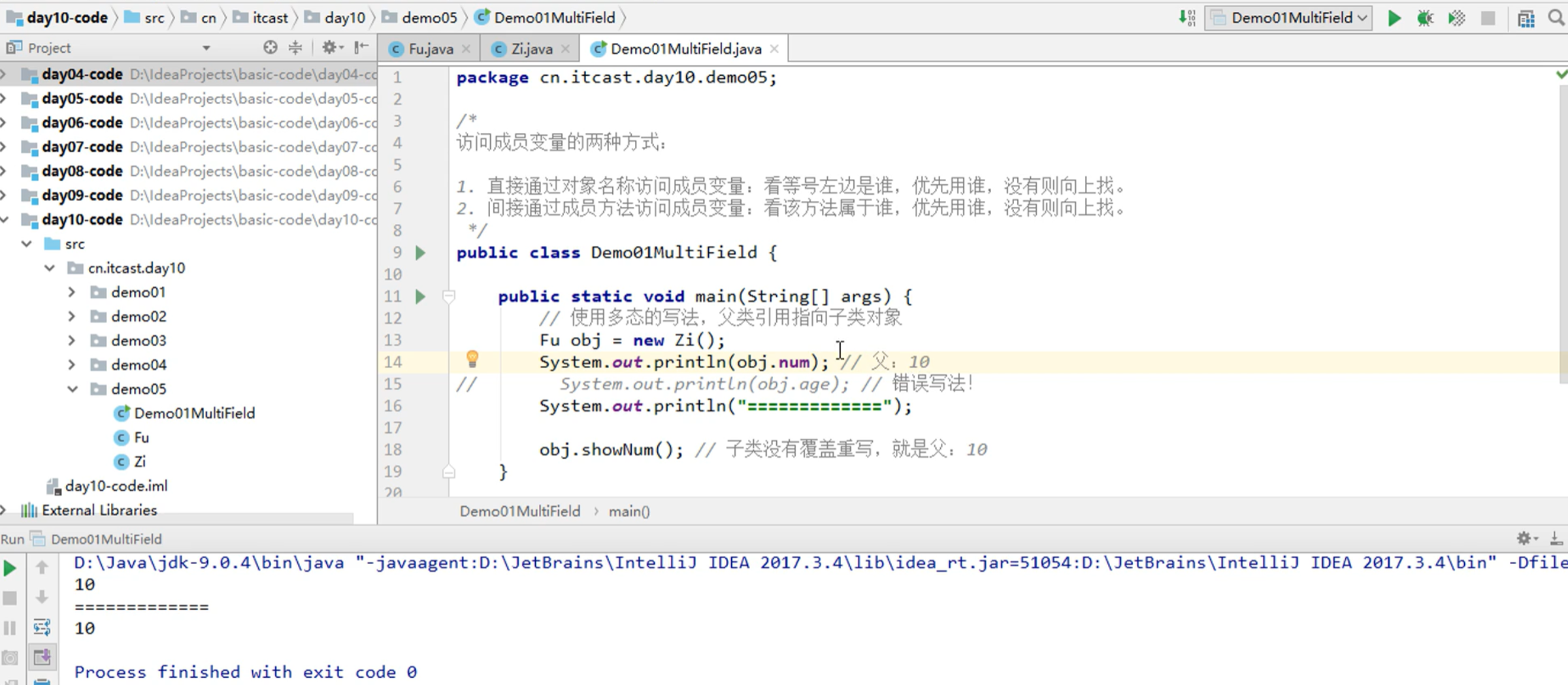The width and height of the screenshot is (1568, 685).
Task: Open Project panel settings gear
Action: 332,47
